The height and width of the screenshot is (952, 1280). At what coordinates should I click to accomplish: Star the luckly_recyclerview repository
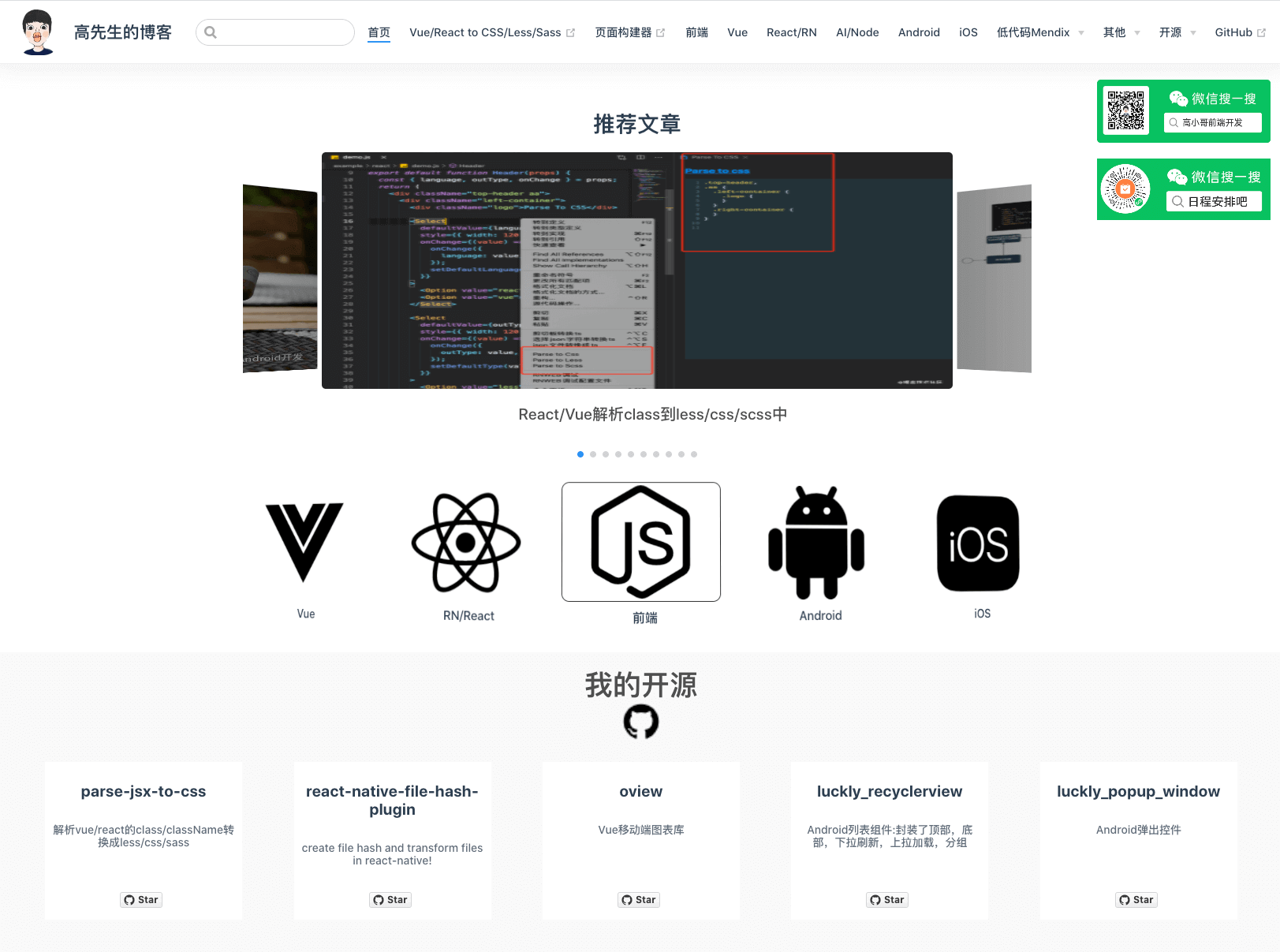pyautogui.click(x=887, y=900)
